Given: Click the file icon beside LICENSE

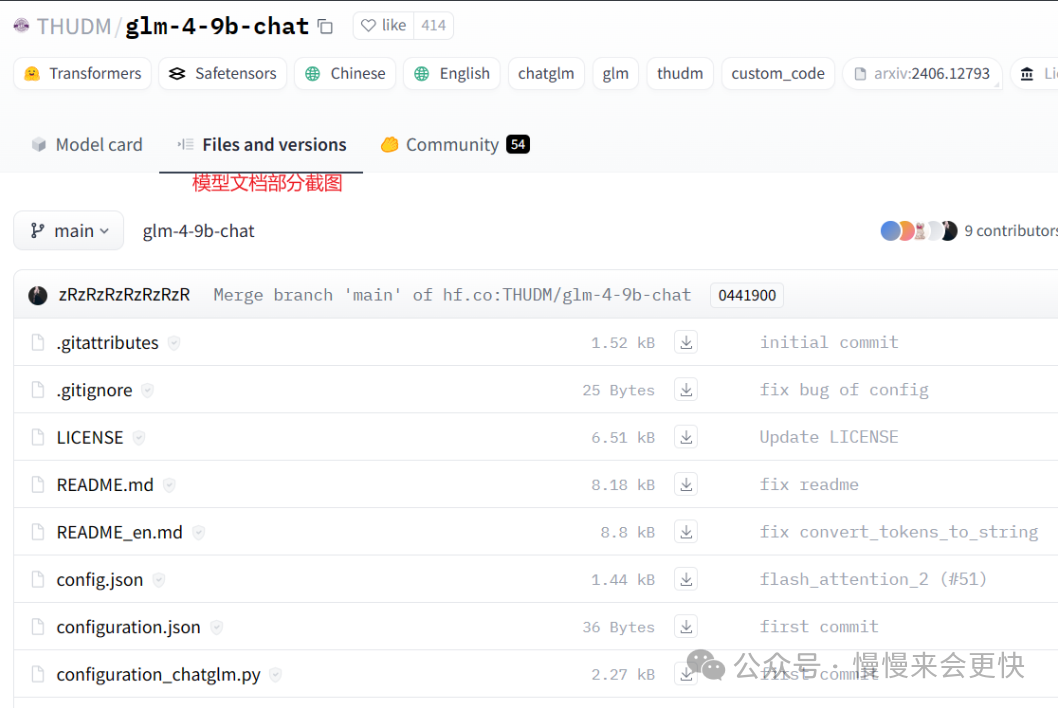Looking at the screenshot, I should point(38,437).
